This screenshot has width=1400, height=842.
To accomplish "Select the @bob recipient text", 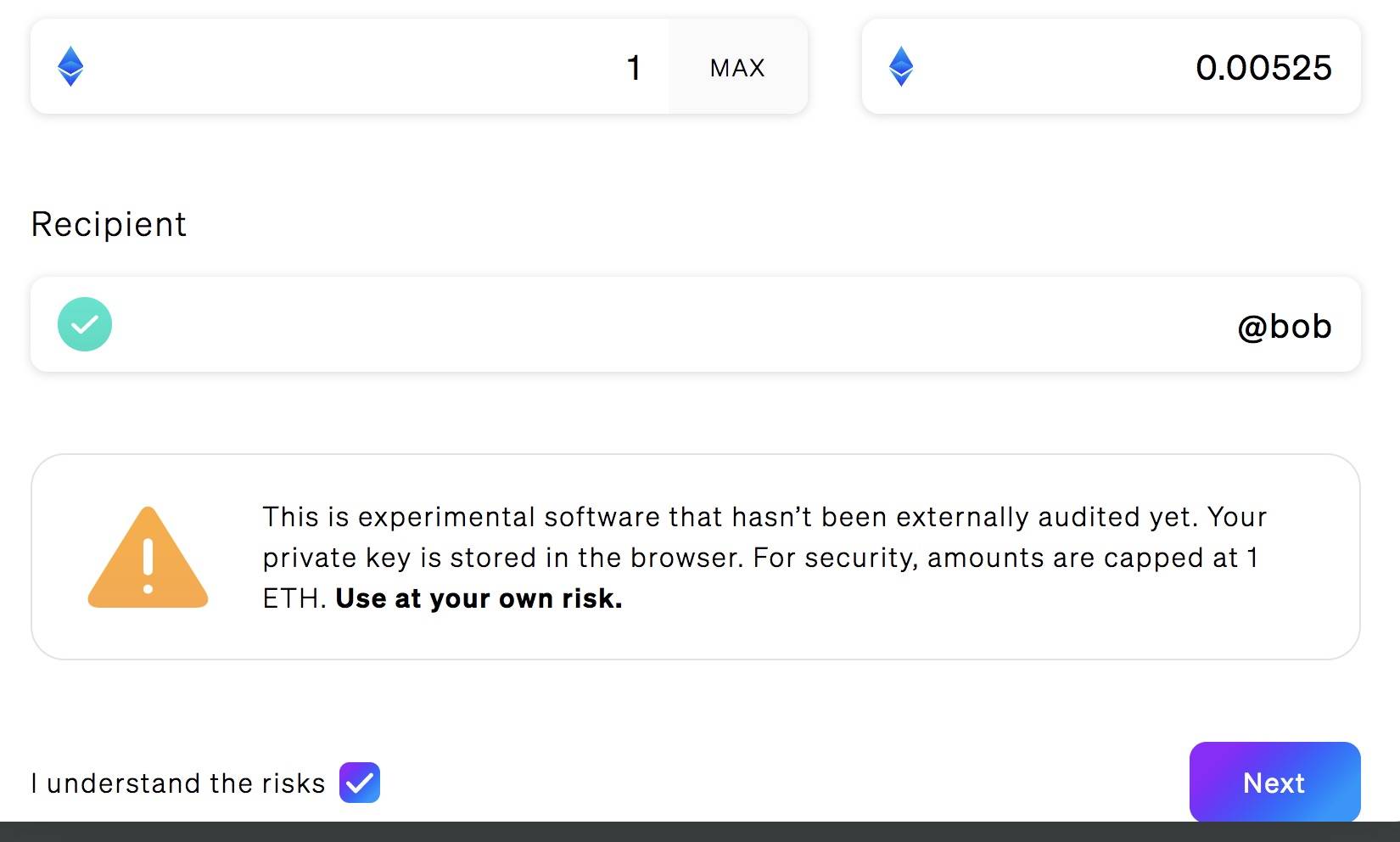I will click(1285, 326).
